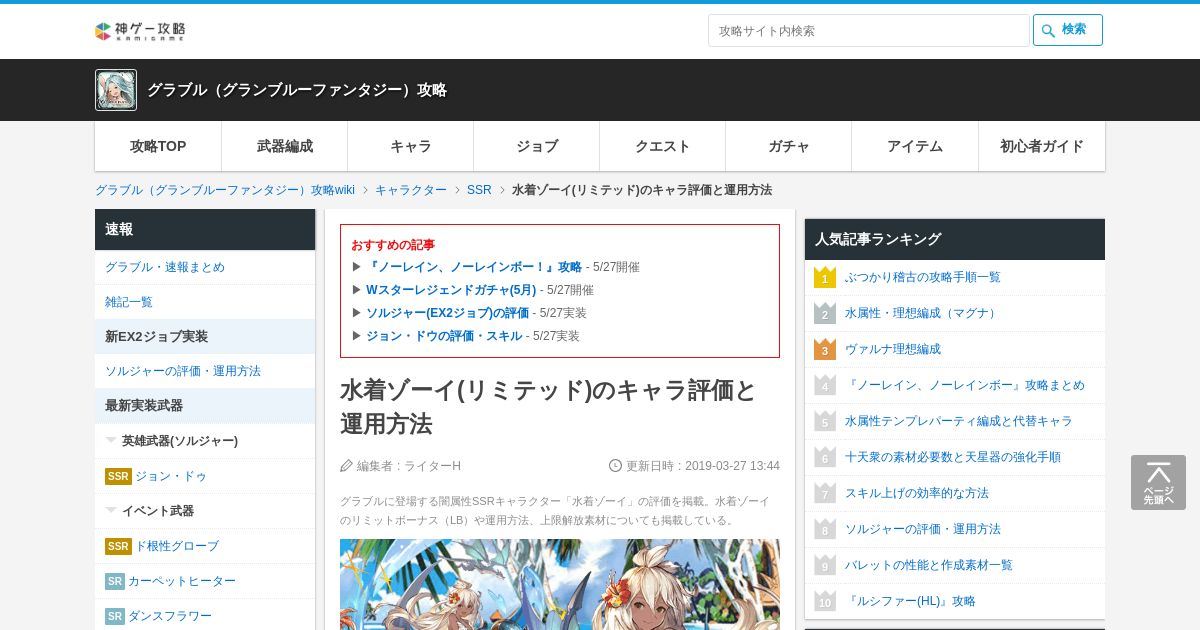Collapse the イベント武器 section arrow
This screenshot has height=630, width=1200.
tap(111, 510)
